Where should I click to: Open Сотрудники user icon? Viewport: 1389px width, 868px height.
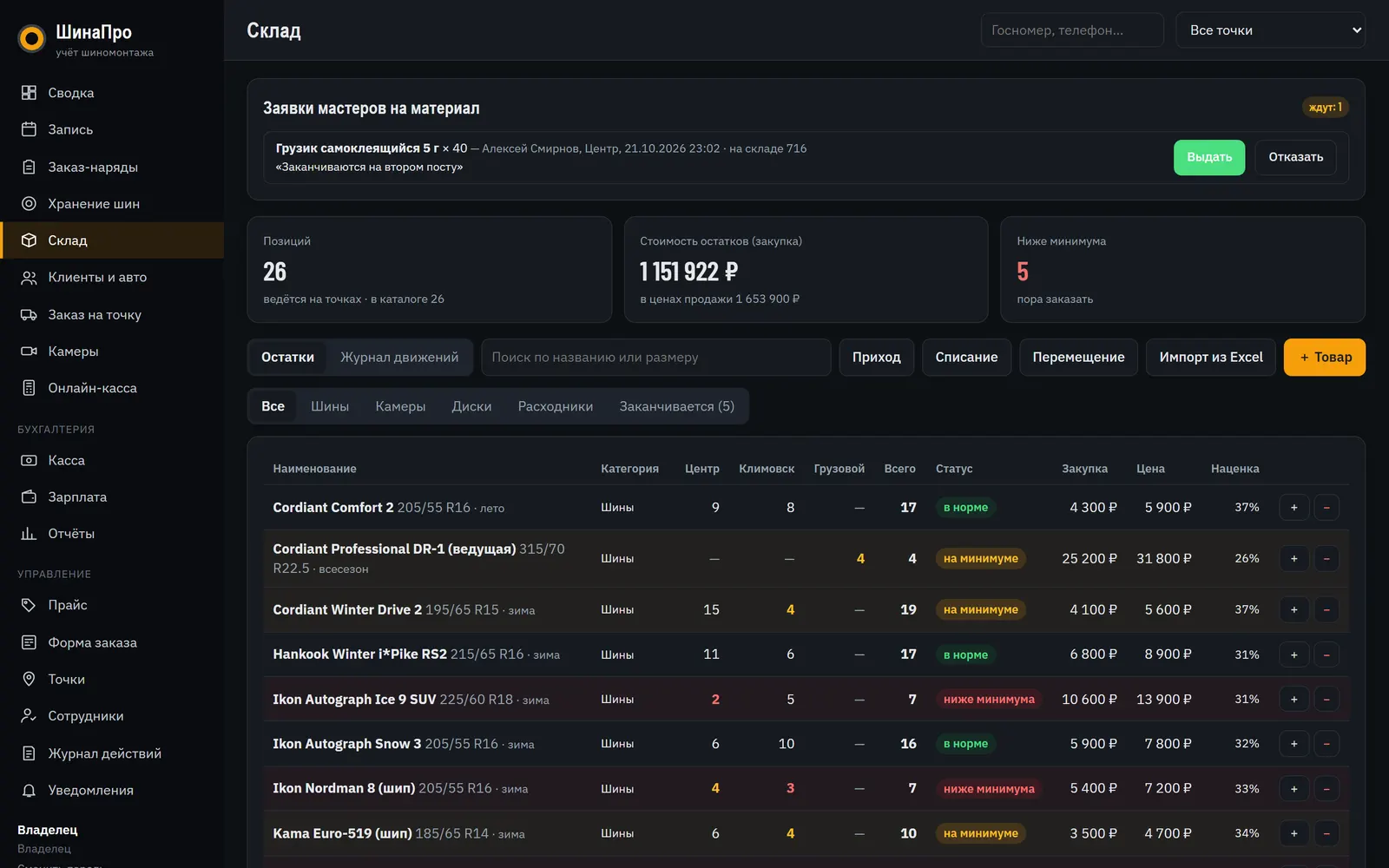29,716
